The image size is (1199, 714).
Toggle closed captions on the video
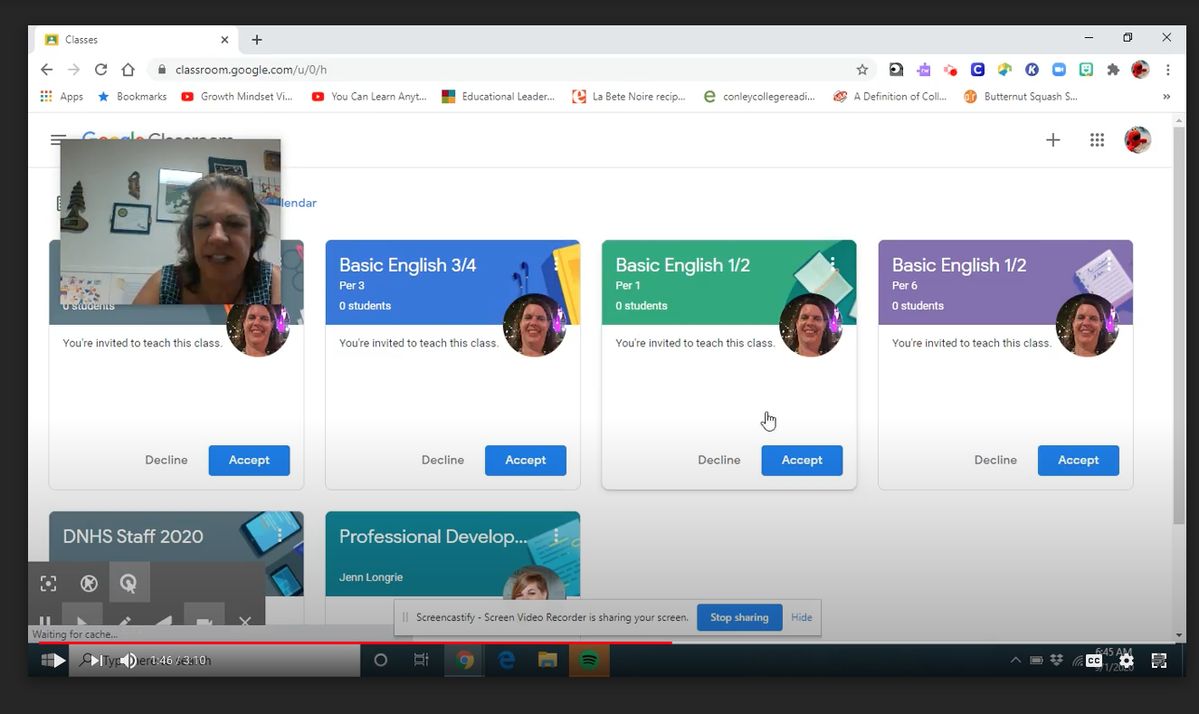[x=1093, y=660]
